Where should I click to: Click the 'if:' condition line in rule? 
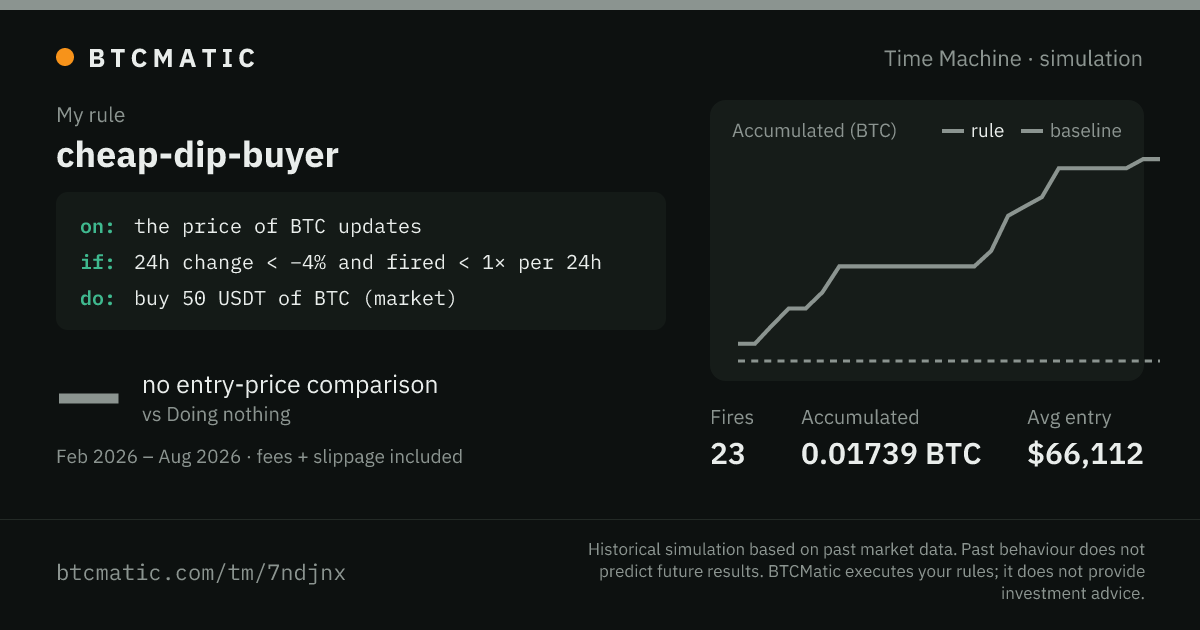(x=341, y=262)
